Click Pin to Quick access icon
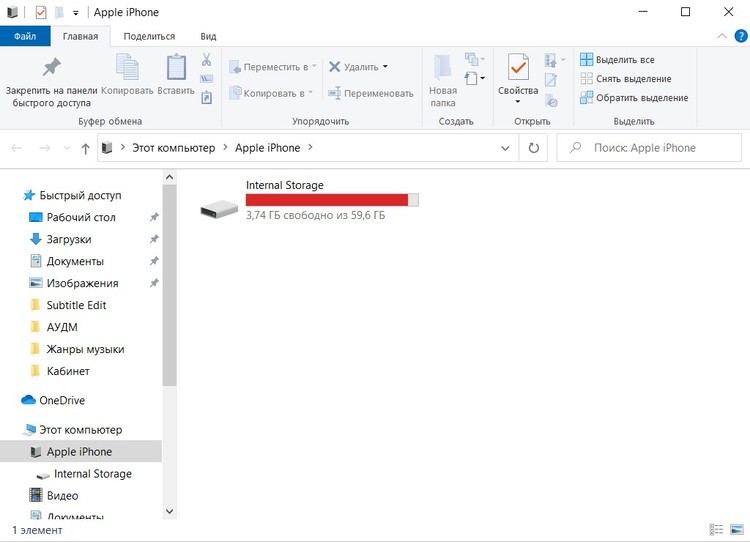The width and height of the screenshot is (750, 542). [48, 68]
